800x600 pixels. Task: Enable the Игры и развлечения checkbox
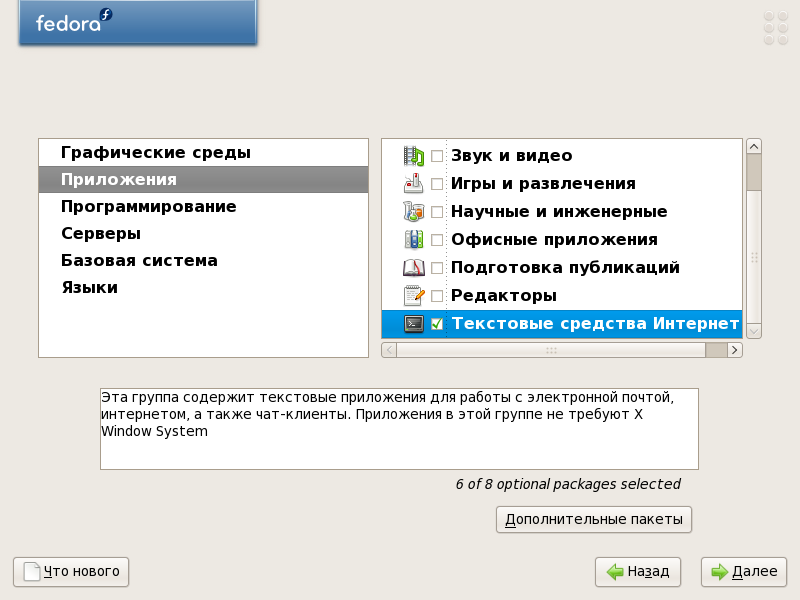[x=437, y=184]
